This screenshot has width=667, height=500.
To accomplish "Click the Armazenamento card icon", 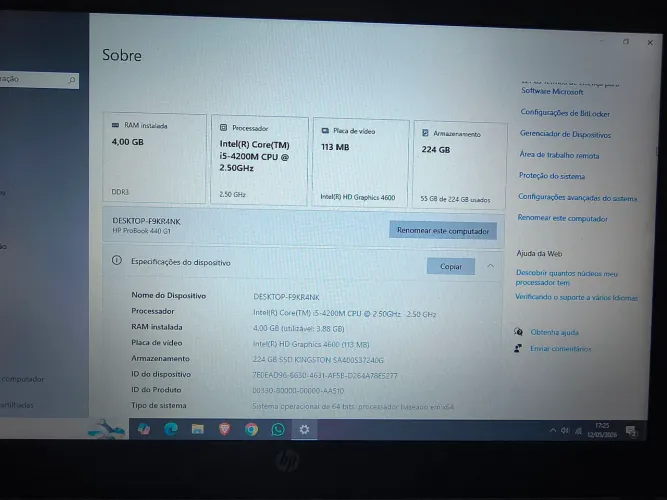I will pyautogui.click(x=425, y=133).
